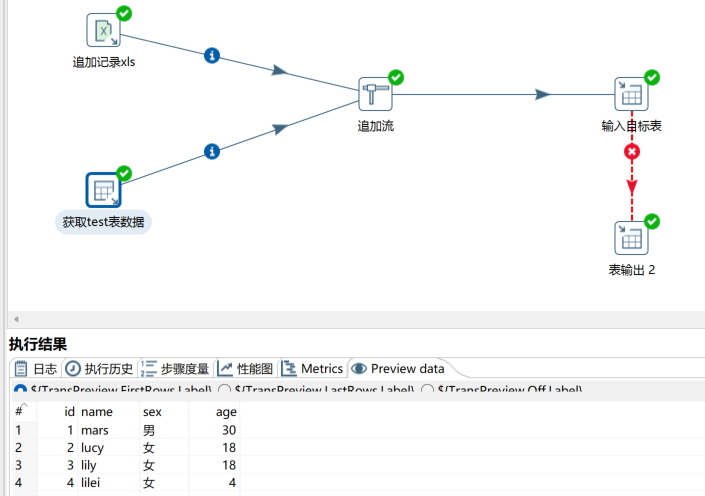Select the 表输出 2 step icon
This screenshot has width=705, height=496.
[631, 238]
